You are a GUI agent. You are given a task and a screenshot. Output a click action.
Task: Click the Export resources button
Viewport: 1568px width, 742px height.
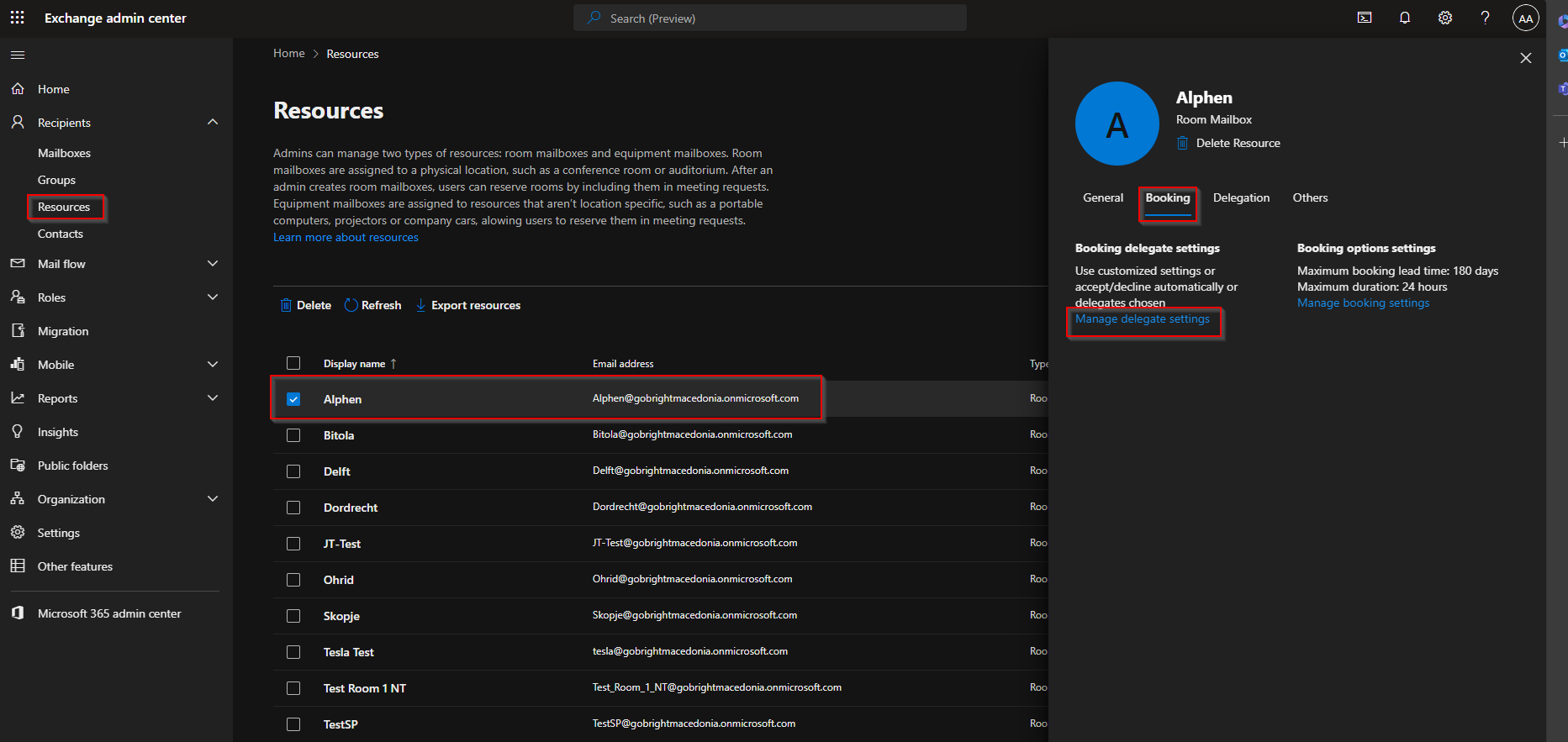pos(468,305)
